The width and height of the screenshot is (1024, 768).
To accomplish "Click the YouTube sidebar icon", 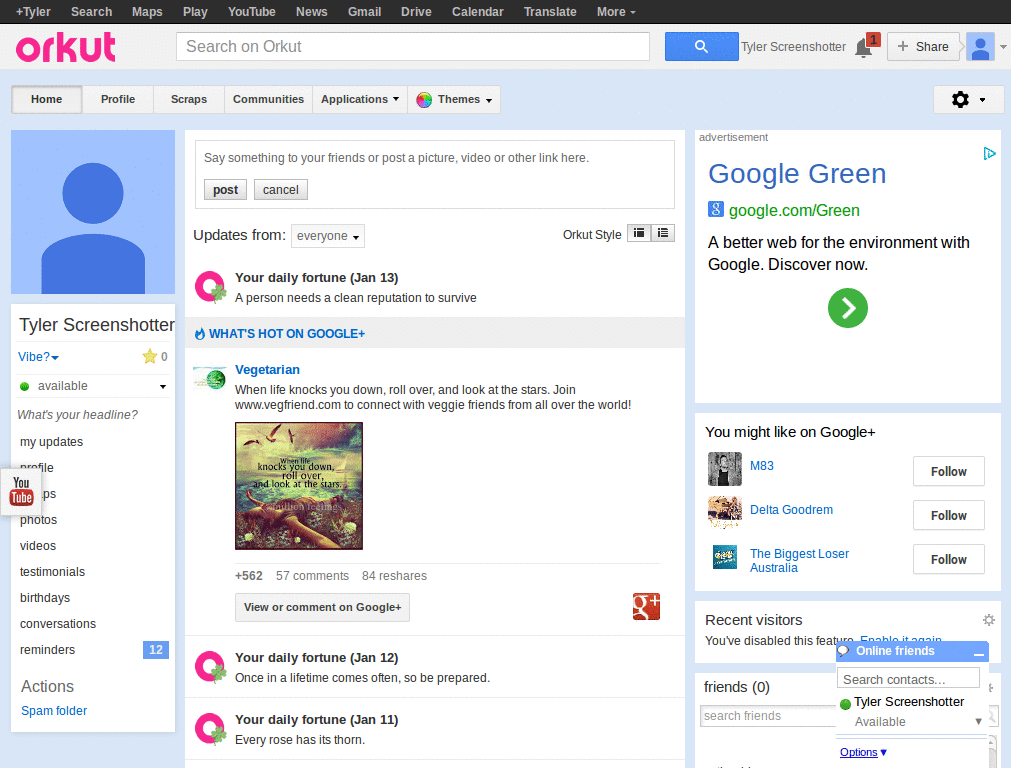I will coord(21,493).
